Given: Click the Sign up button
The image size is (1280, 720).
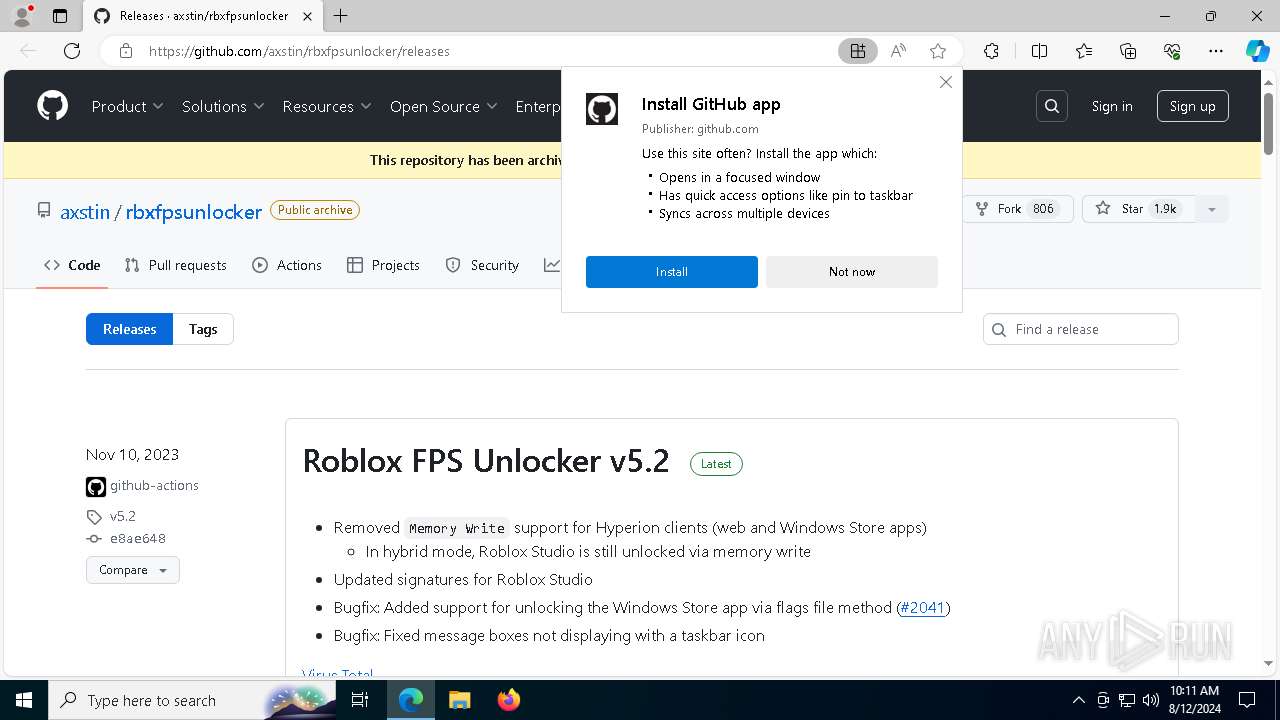Looking at the screenshot, I should tap(1192, 106).
